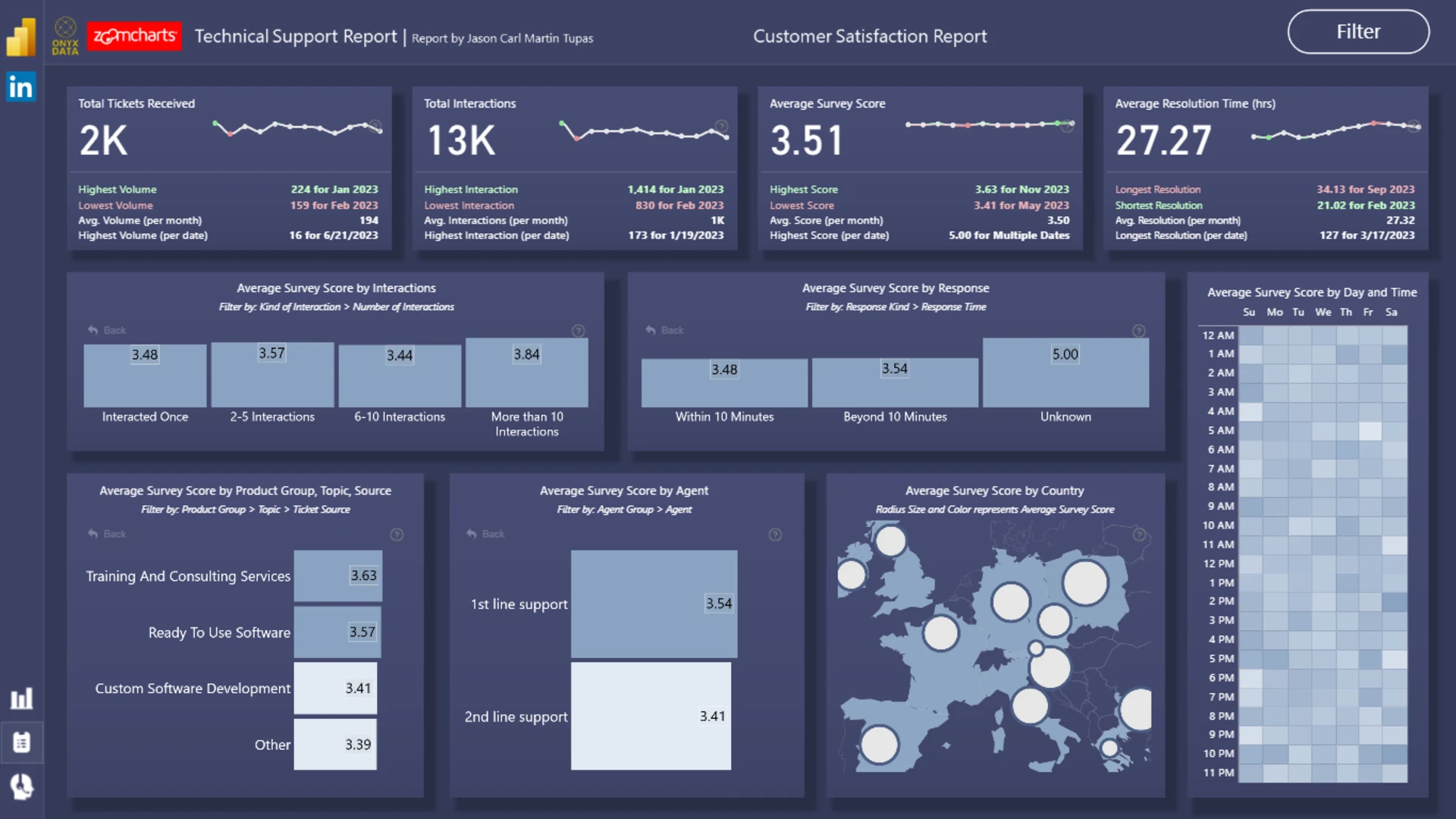
Task: Click the "224 for Jan 2023" highest volume value
Action: click(x=334, y=190)
